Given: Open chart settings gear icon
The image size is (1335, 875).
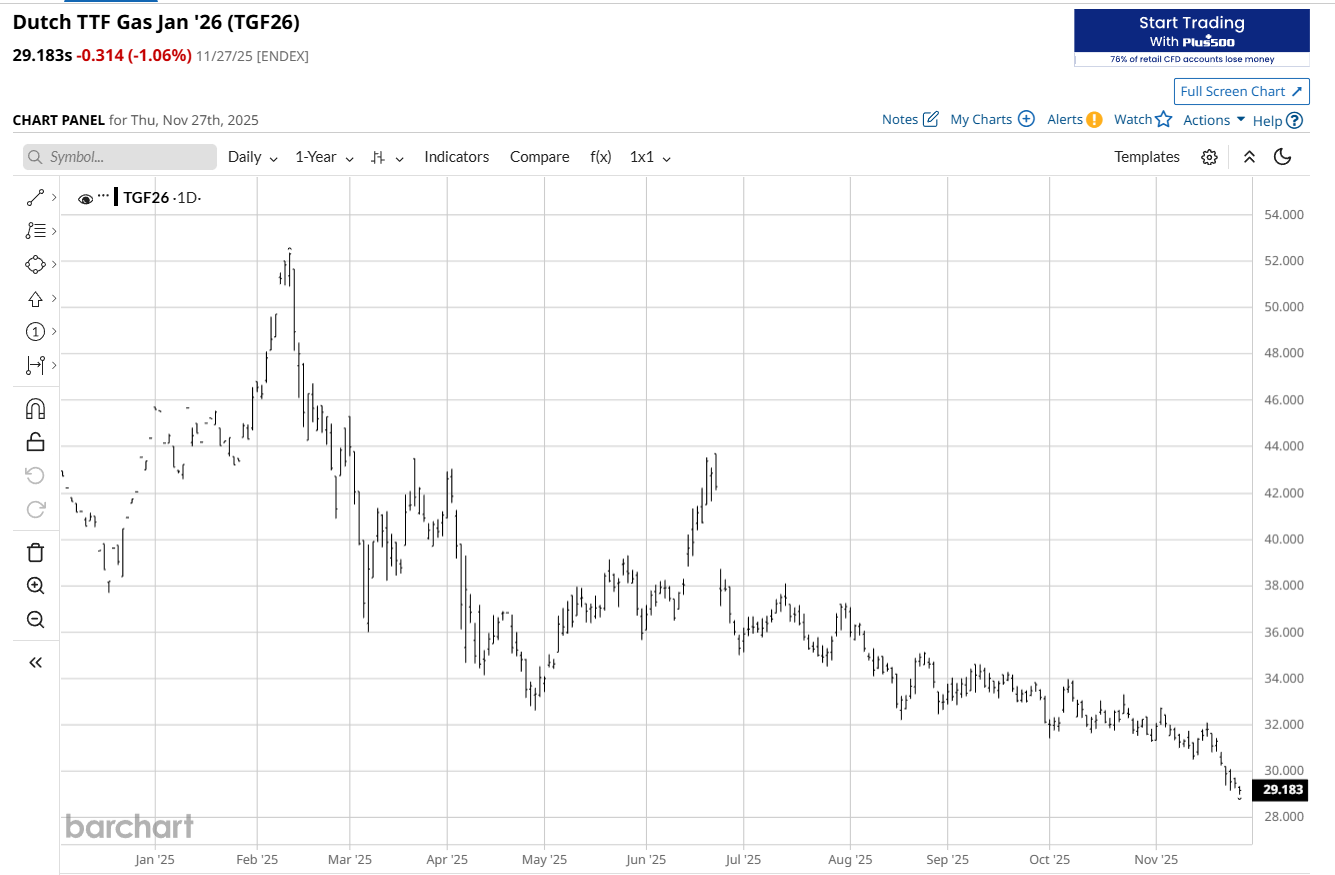Looking at the screenshot, I should tap(1209, 157).
